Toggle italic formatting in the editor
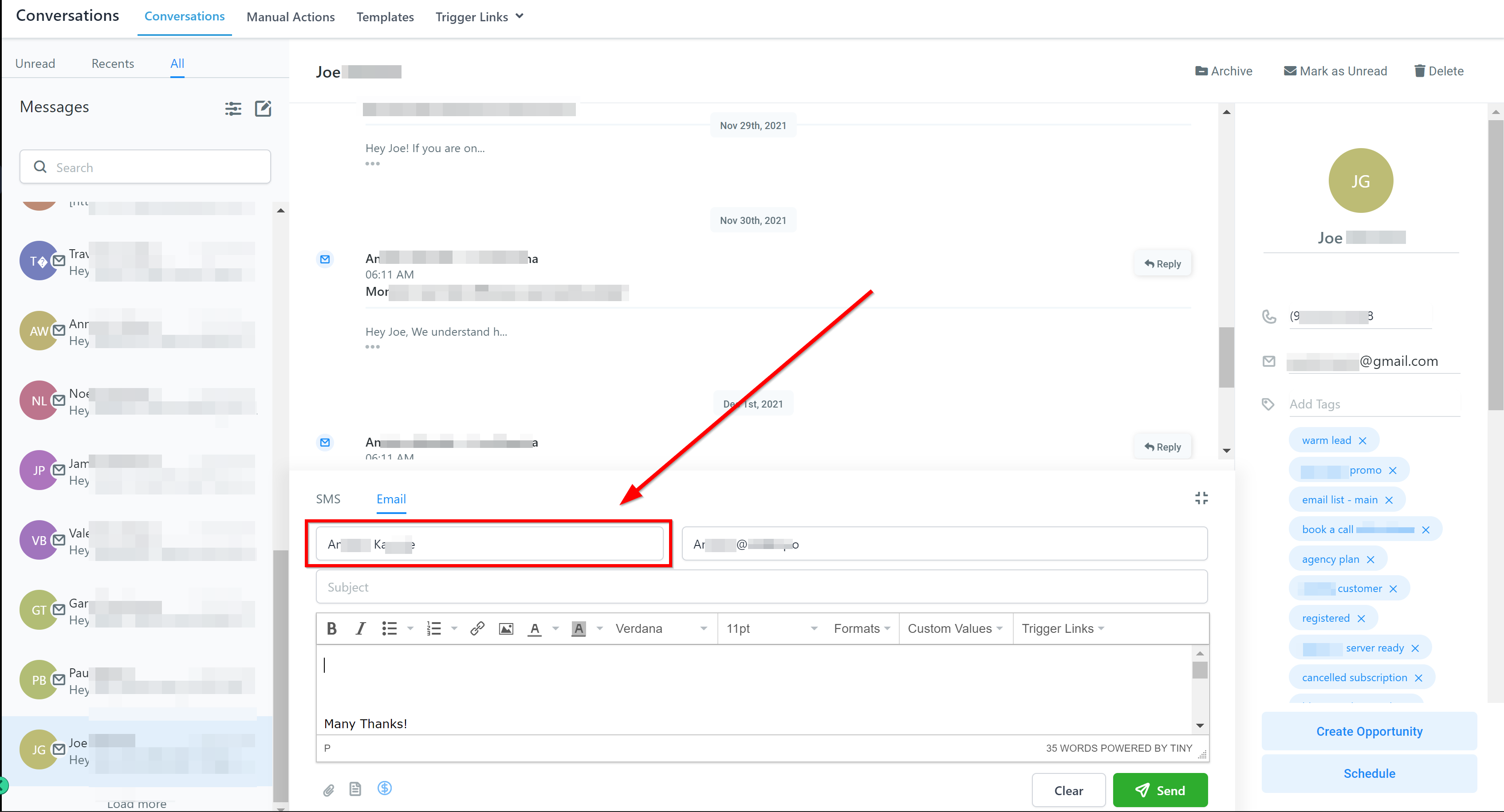Image resolution: width=1504 pixels, height=812 pixels. point(360,628)
